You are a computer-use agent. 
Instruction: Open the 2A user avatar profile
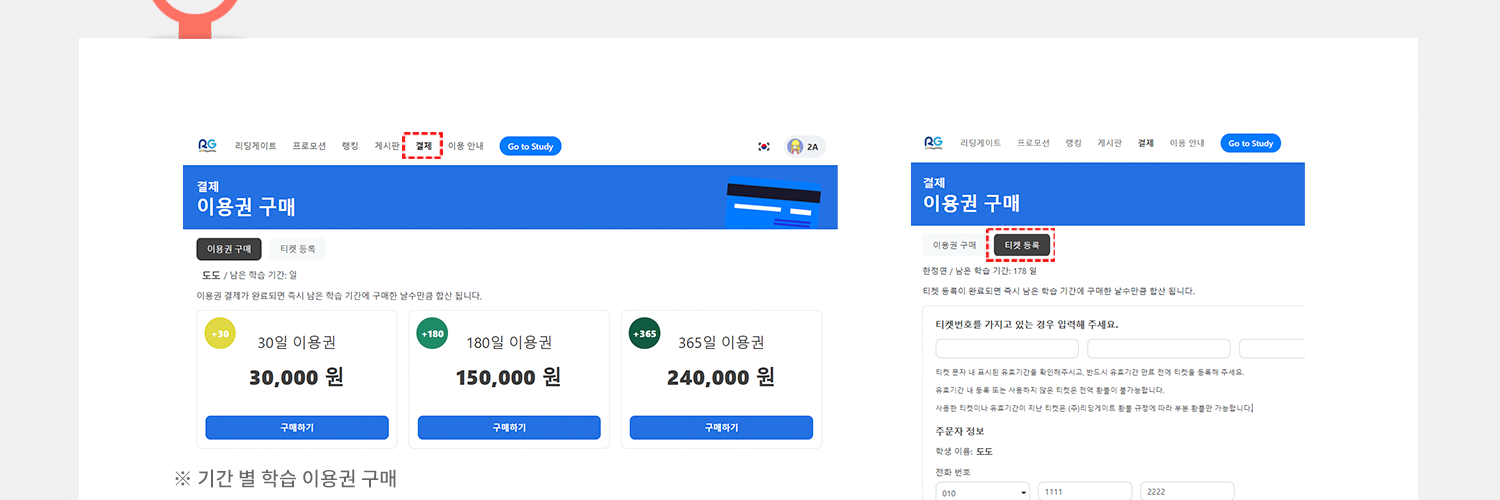(x=795, y=147)
